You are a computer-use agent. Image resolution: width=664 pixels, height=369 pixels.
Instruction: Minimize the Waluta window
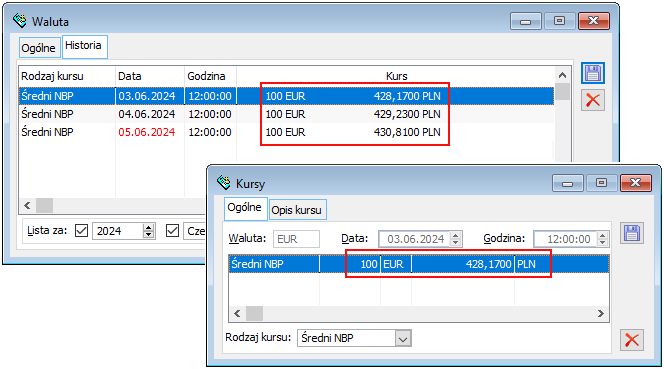click(x=526, y=21)
